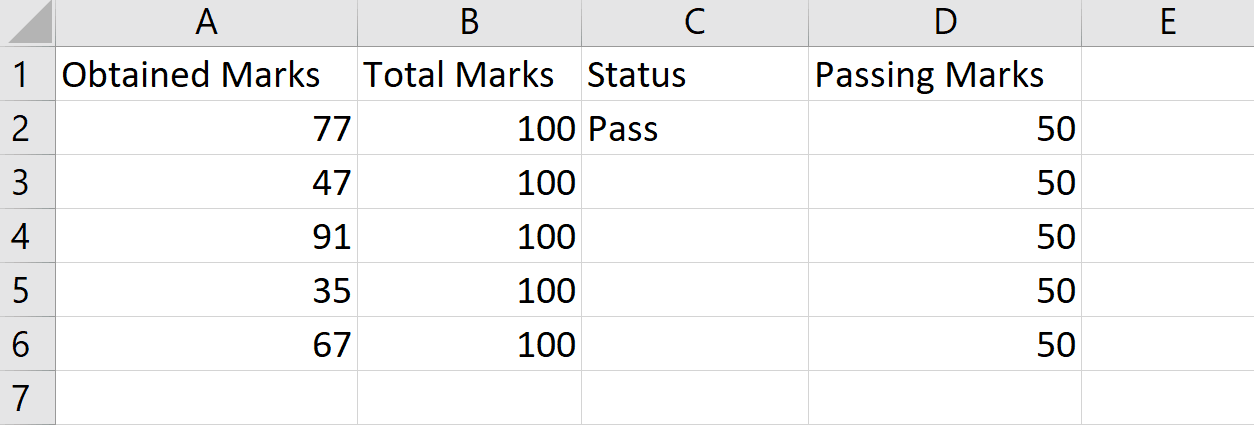
Task: Click the Passing Marks header cell
Action: tap(945, 74)
